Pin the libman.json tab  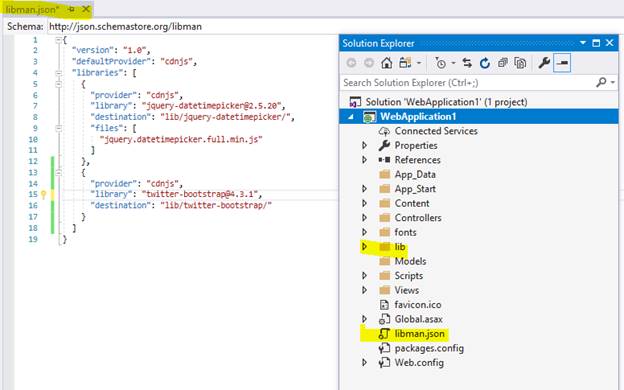[x=71, y=9]
